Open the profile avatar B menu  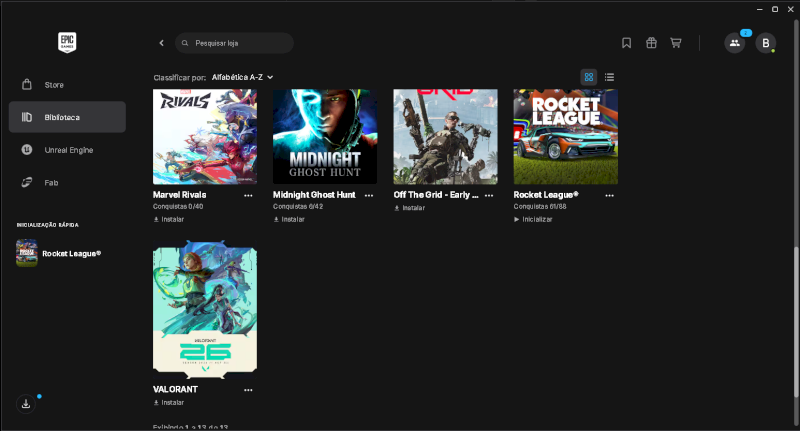(765, 43)
